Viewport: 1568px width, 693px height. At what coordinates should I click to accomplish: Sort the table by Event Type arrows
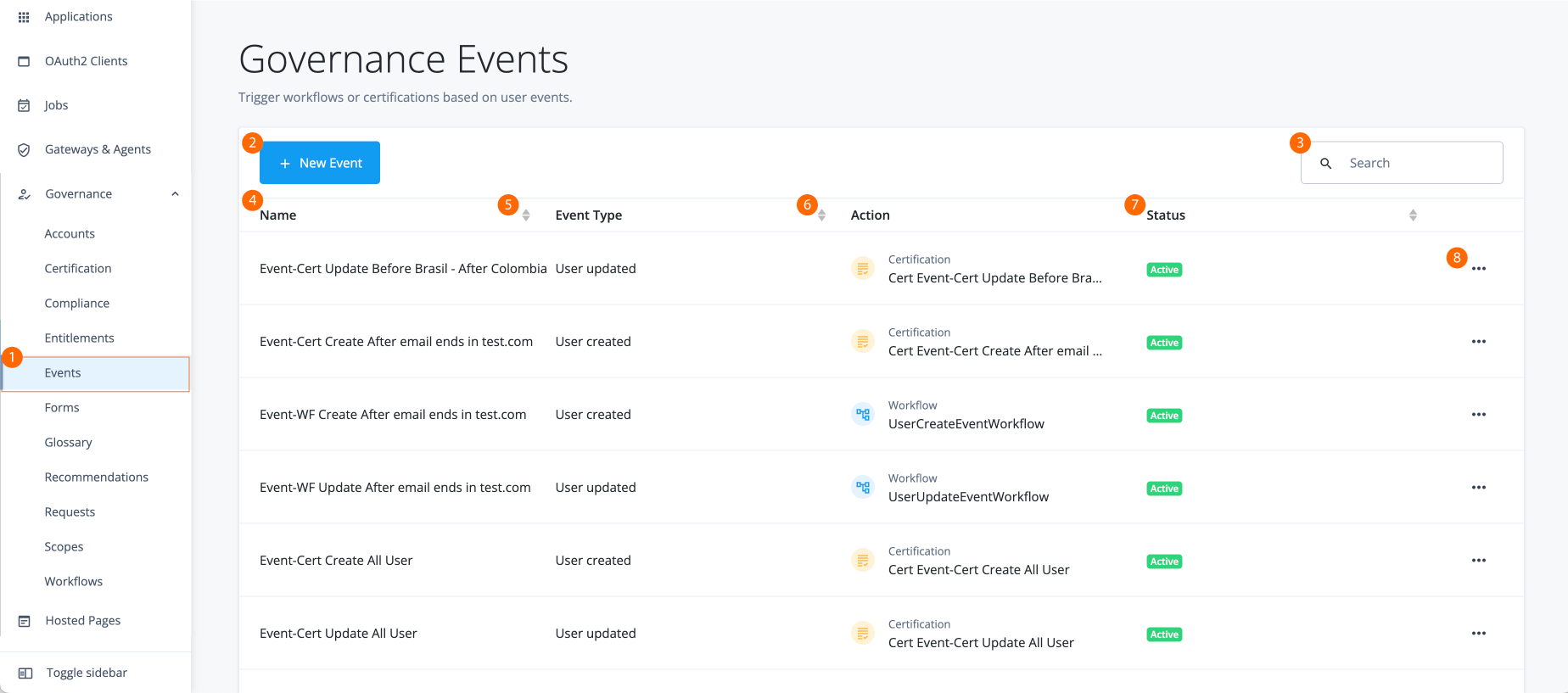point(821,215)
